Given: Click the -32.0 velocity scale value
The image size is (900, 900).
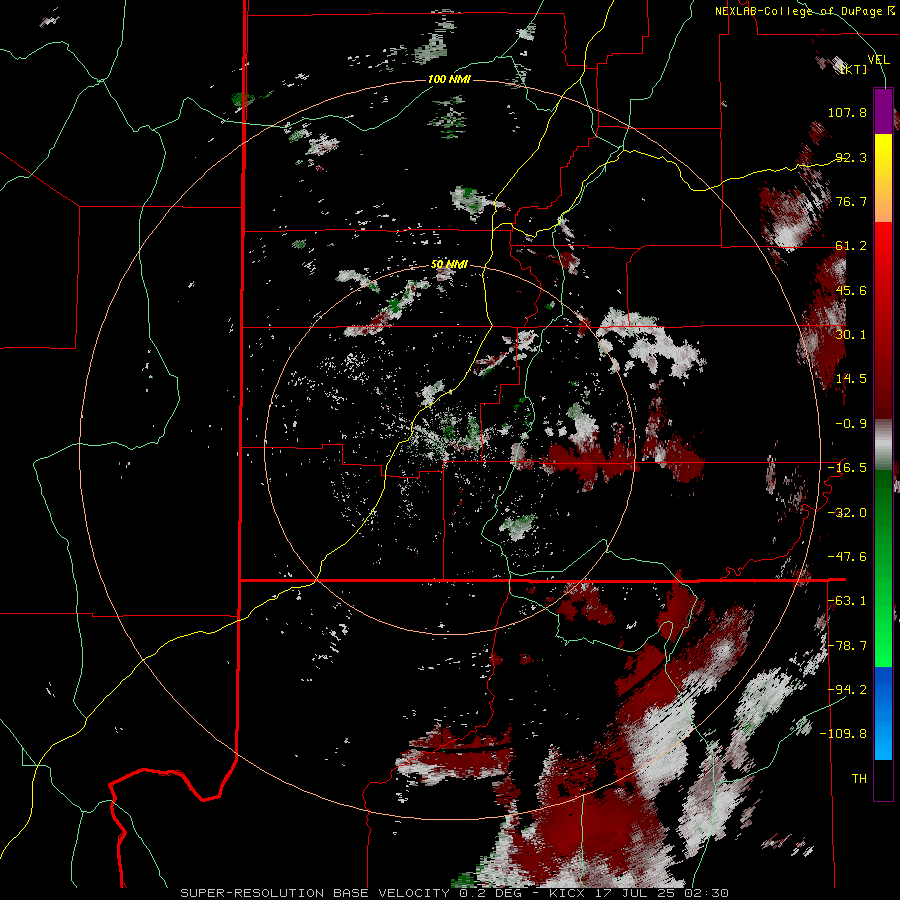Looking at the screenshot, I should click(x=847, y=512).
